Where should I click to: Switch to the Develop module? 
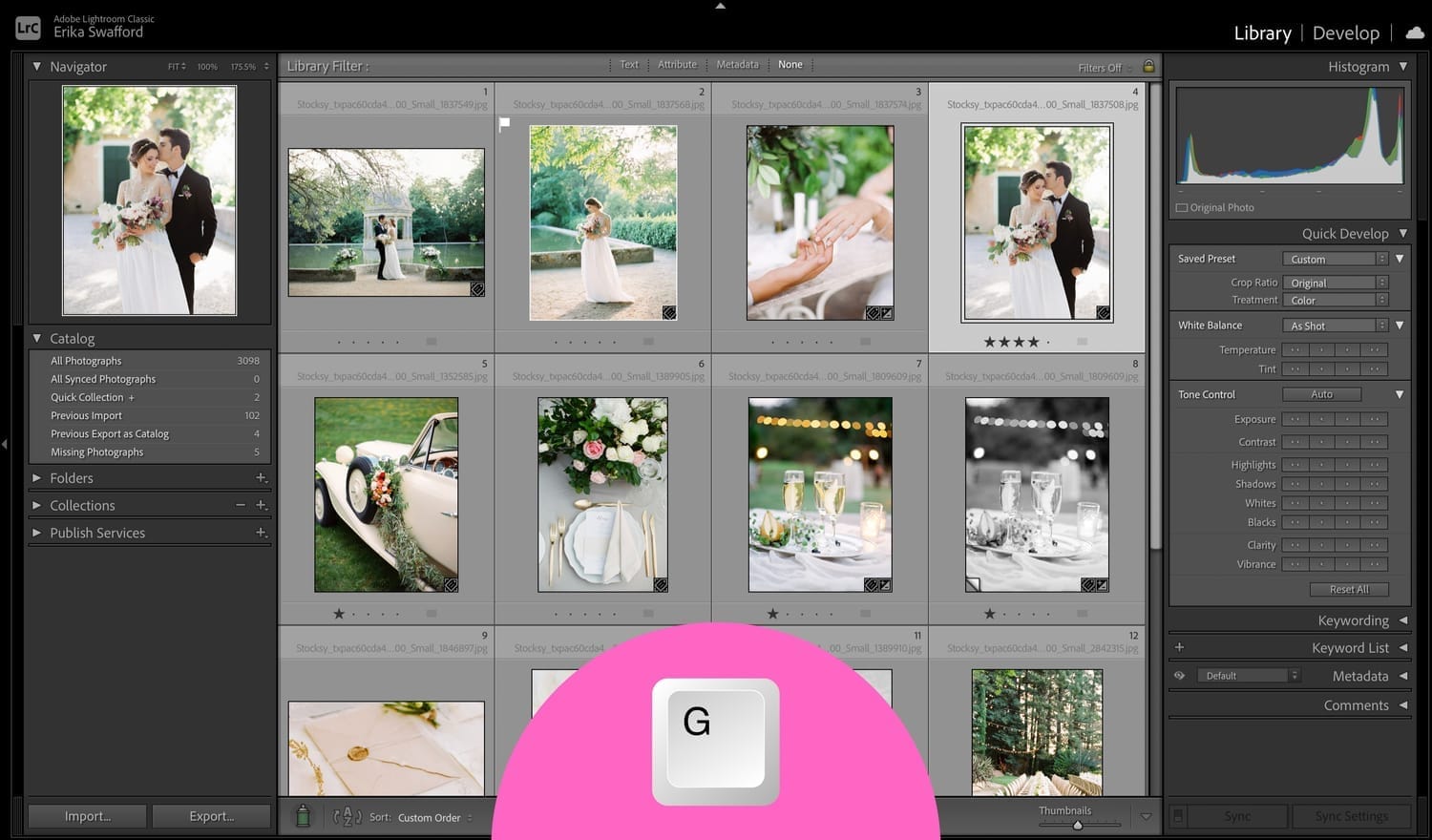(x=1345, y=33)
